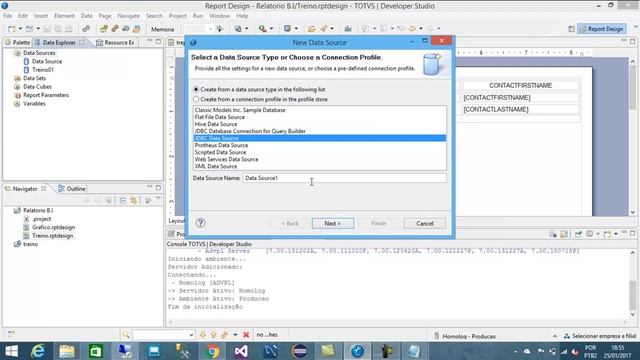
Task: Select the Treino.rptdesign file
Action: (x=53, y=236)
